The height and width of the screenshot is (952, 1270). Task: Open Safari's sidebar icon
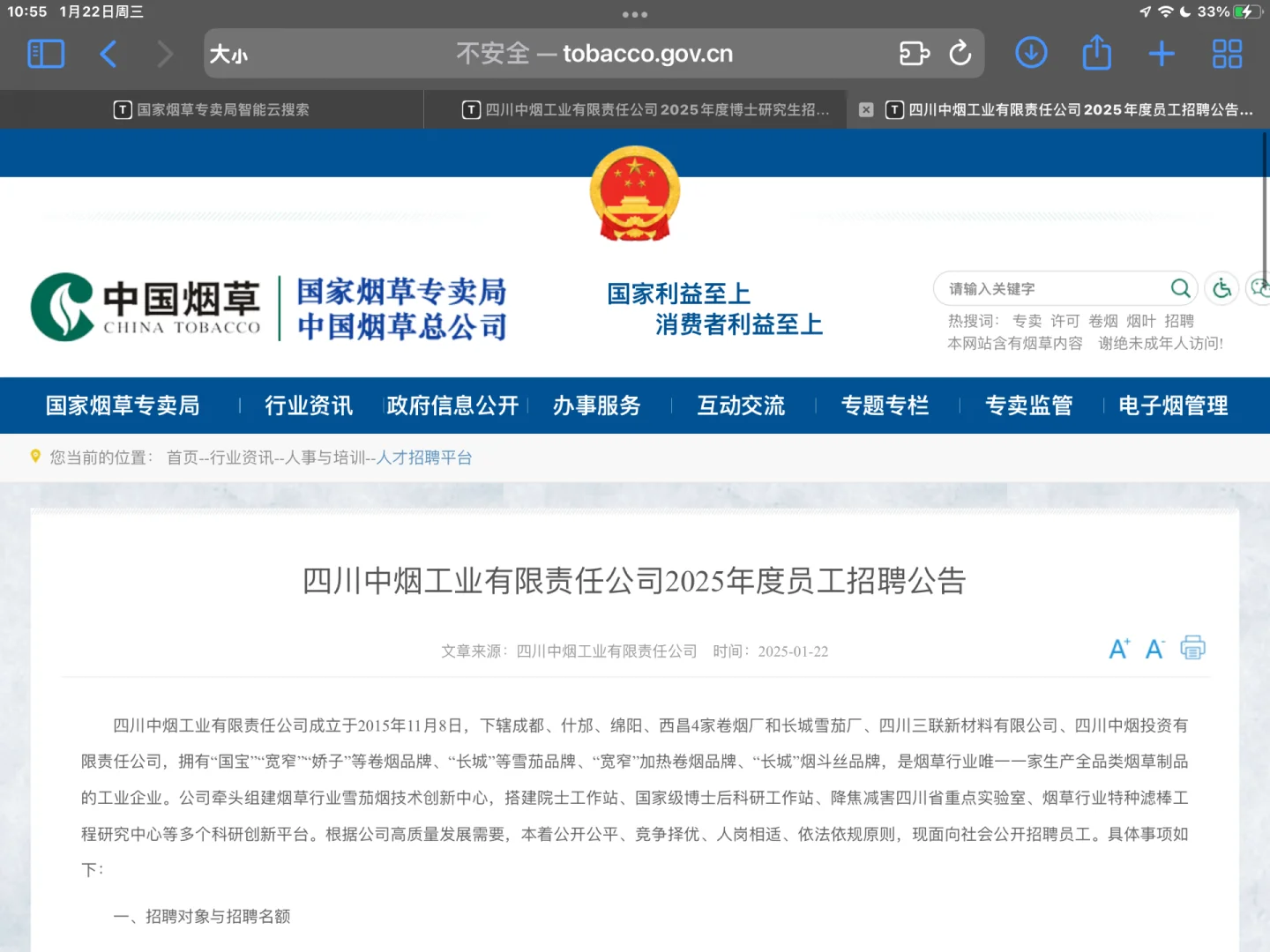click(x=46, y=53)
